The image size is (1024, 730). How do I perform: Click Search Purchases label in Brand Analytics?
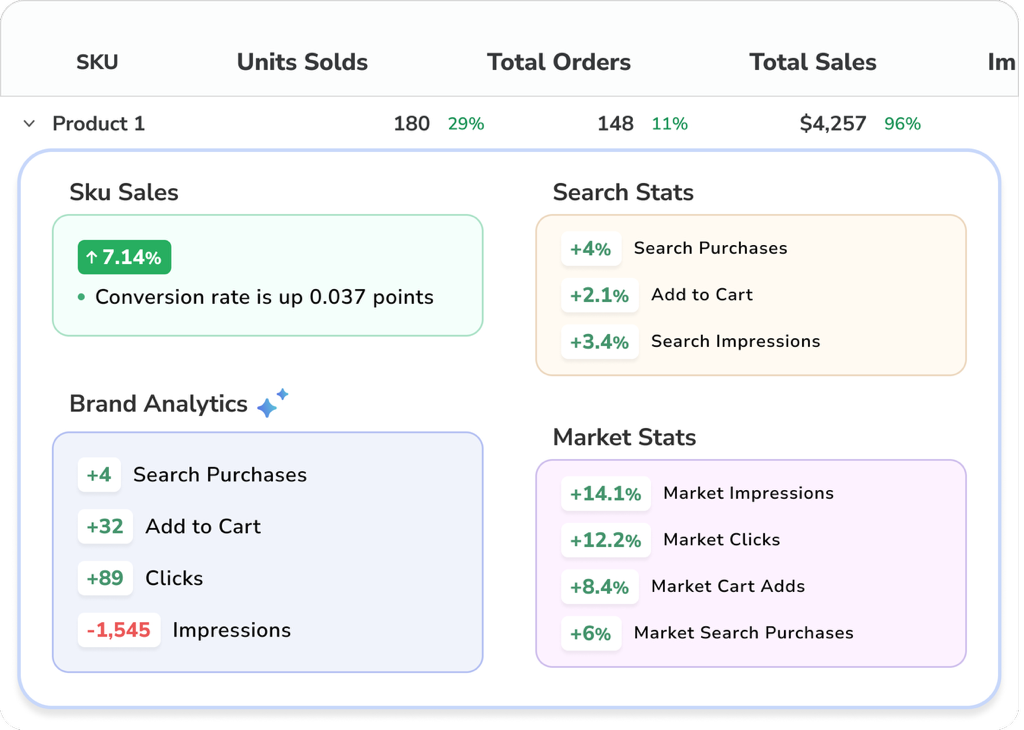point(220,475)
